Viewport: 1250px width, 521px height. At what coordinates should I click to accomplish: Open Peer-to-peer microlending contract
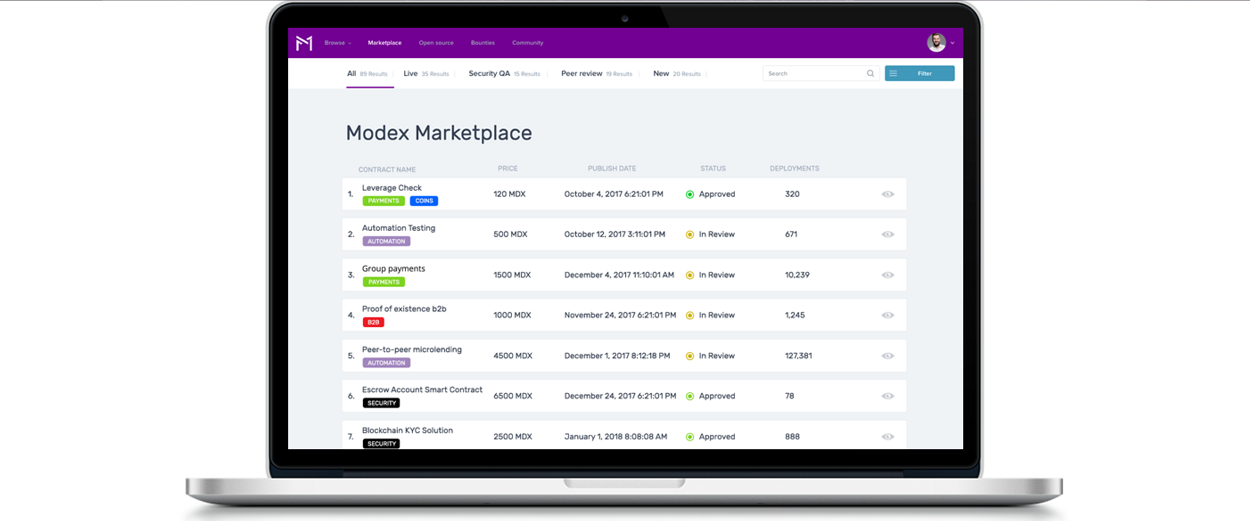412,350
